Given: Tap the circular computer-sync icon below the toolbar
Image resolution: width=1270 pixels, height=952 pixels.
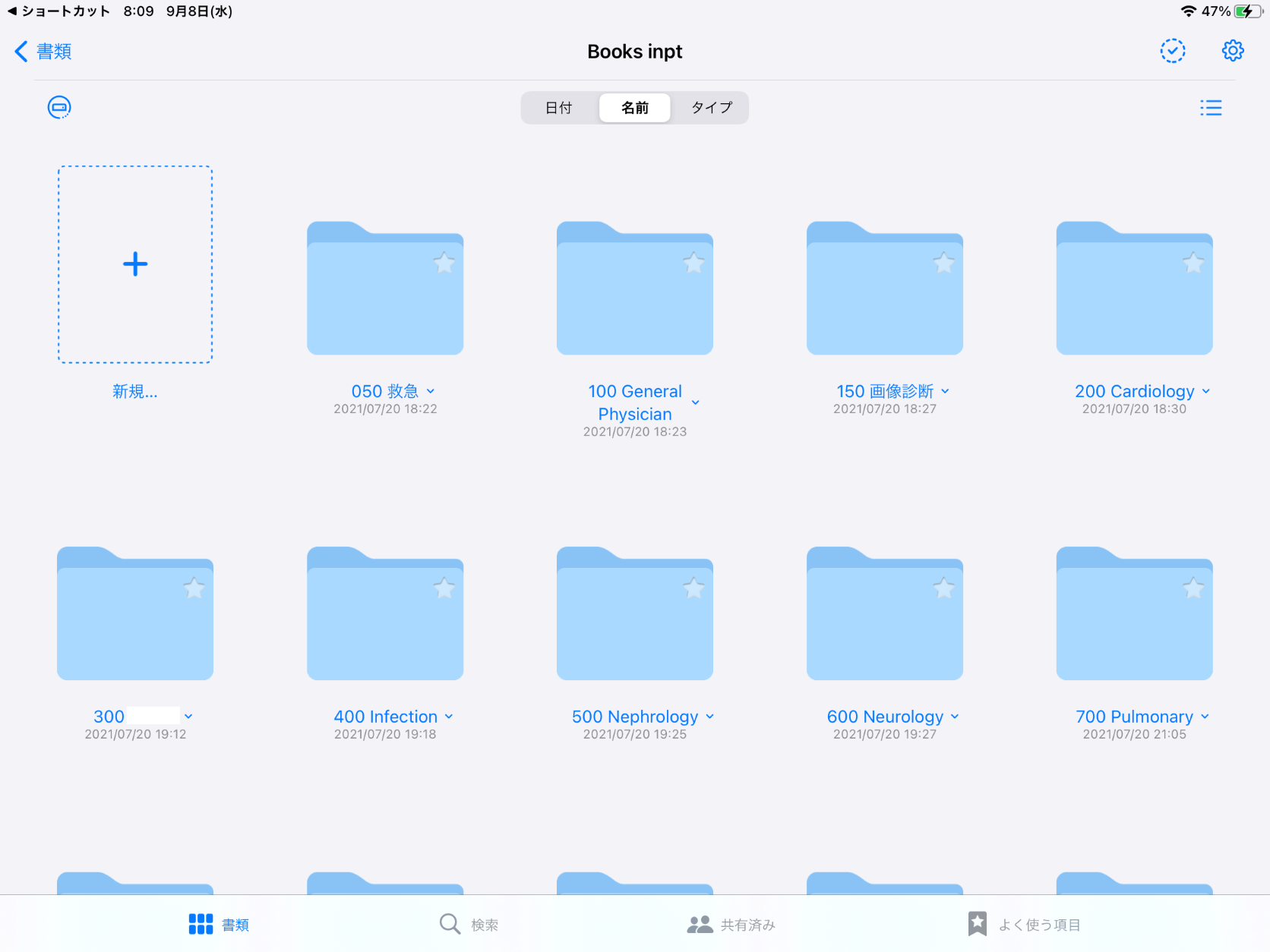Looking at the screenshot, I should click(x=58, y=107).
